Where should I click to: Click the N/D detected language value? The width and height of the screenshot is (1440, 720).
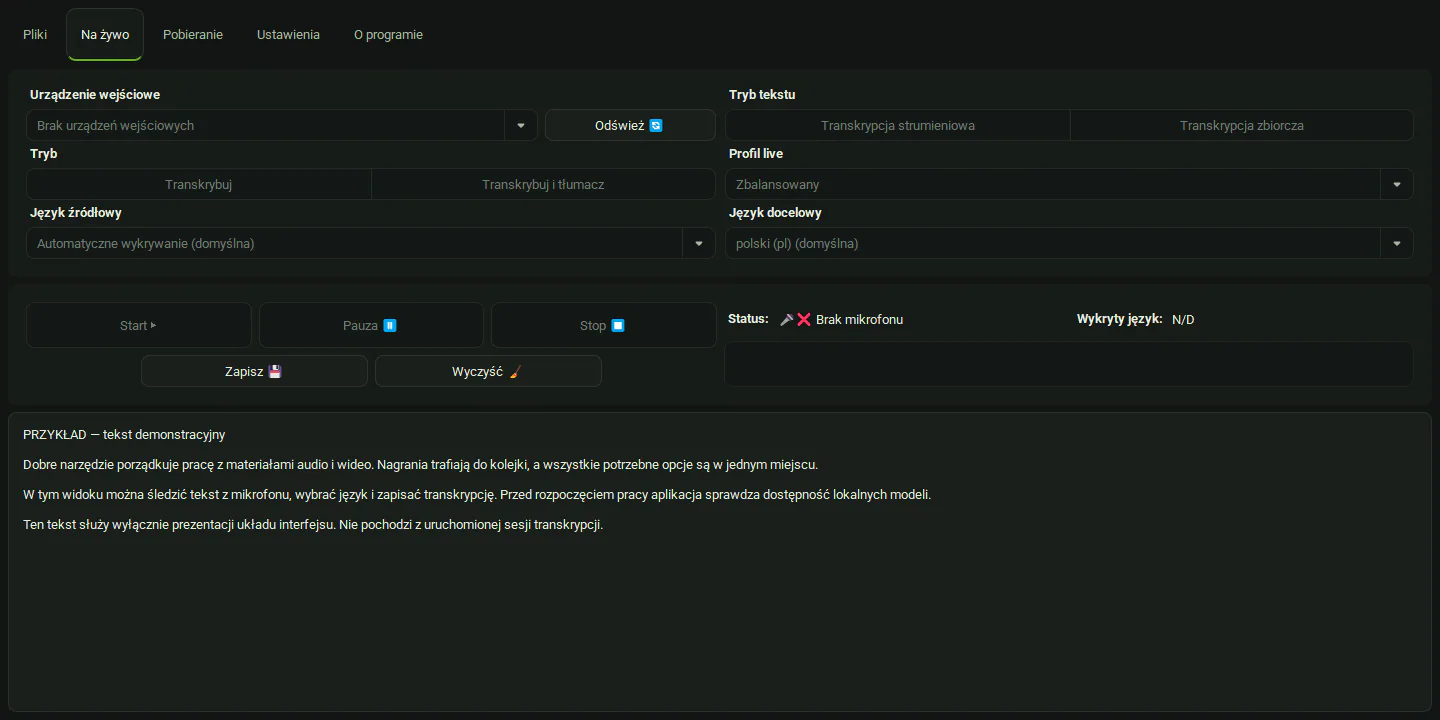tap(1183, 320)
